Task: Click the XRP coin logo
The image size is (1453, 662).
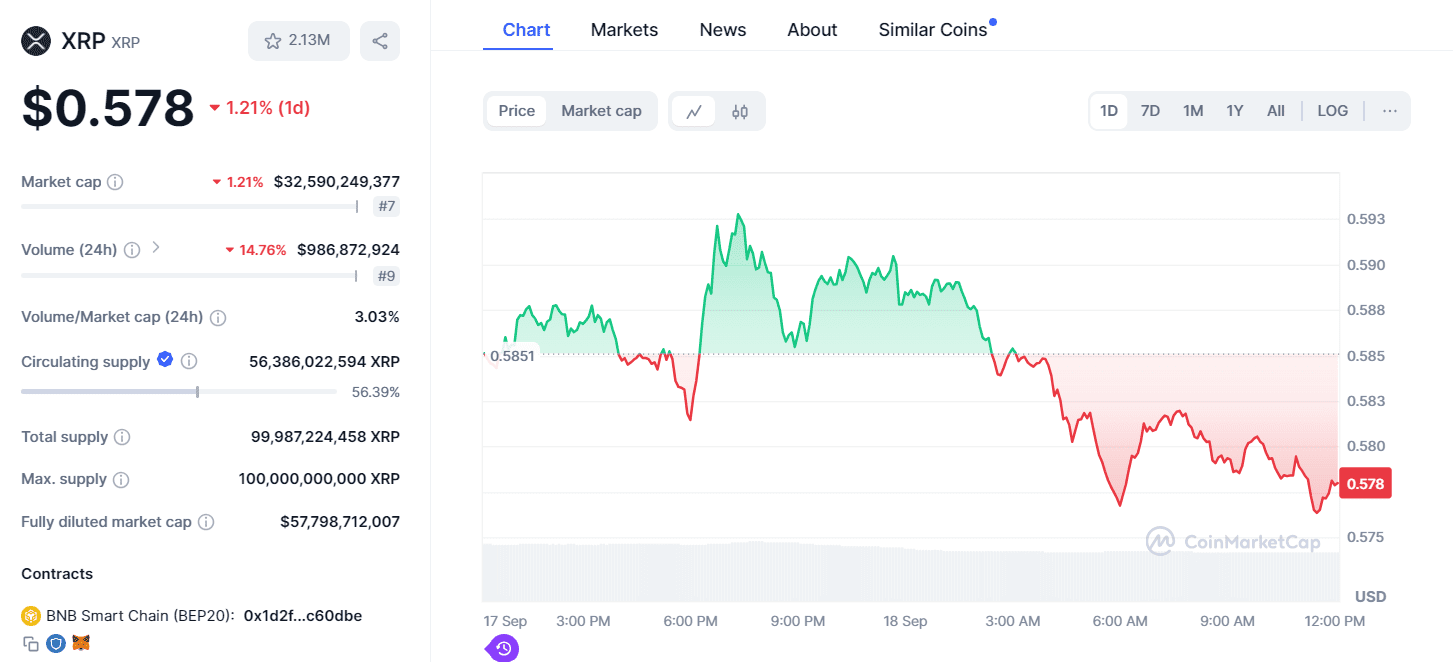Action: [x=35, y=41]
